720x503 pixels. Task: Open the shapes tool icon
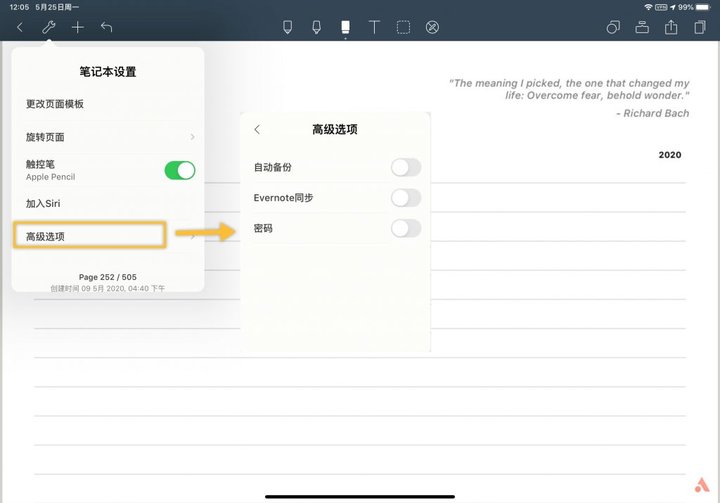(x=613, y=27)
